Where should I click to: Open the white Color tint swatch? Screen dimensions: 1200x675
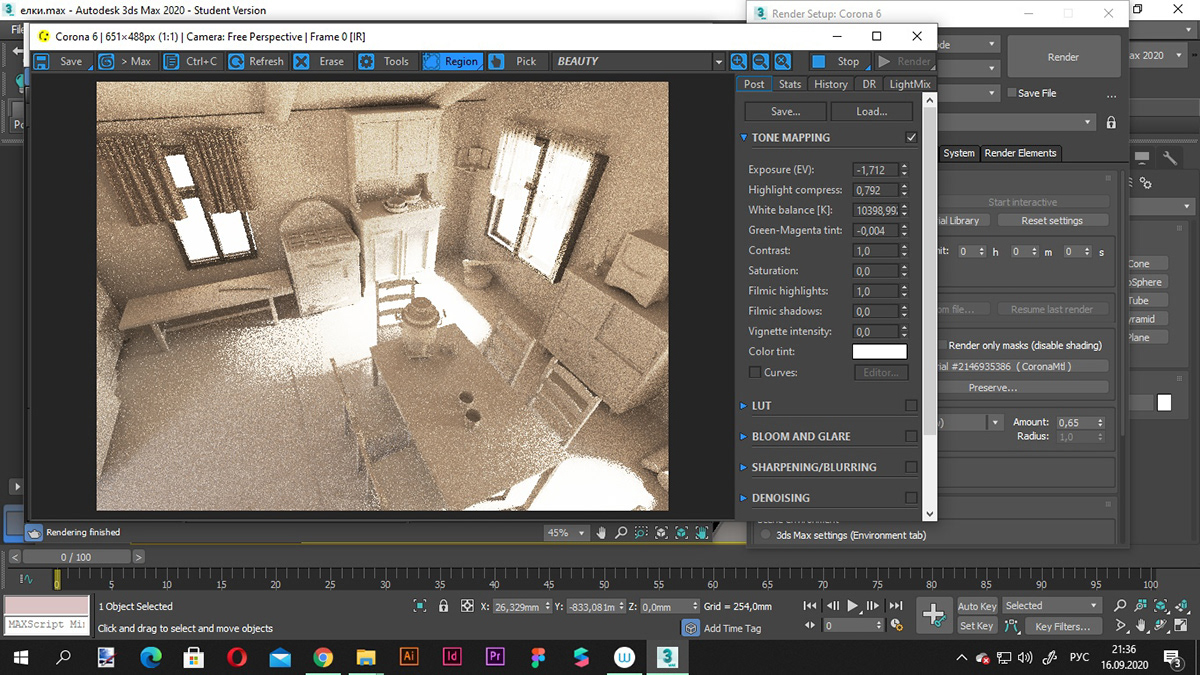879,352
